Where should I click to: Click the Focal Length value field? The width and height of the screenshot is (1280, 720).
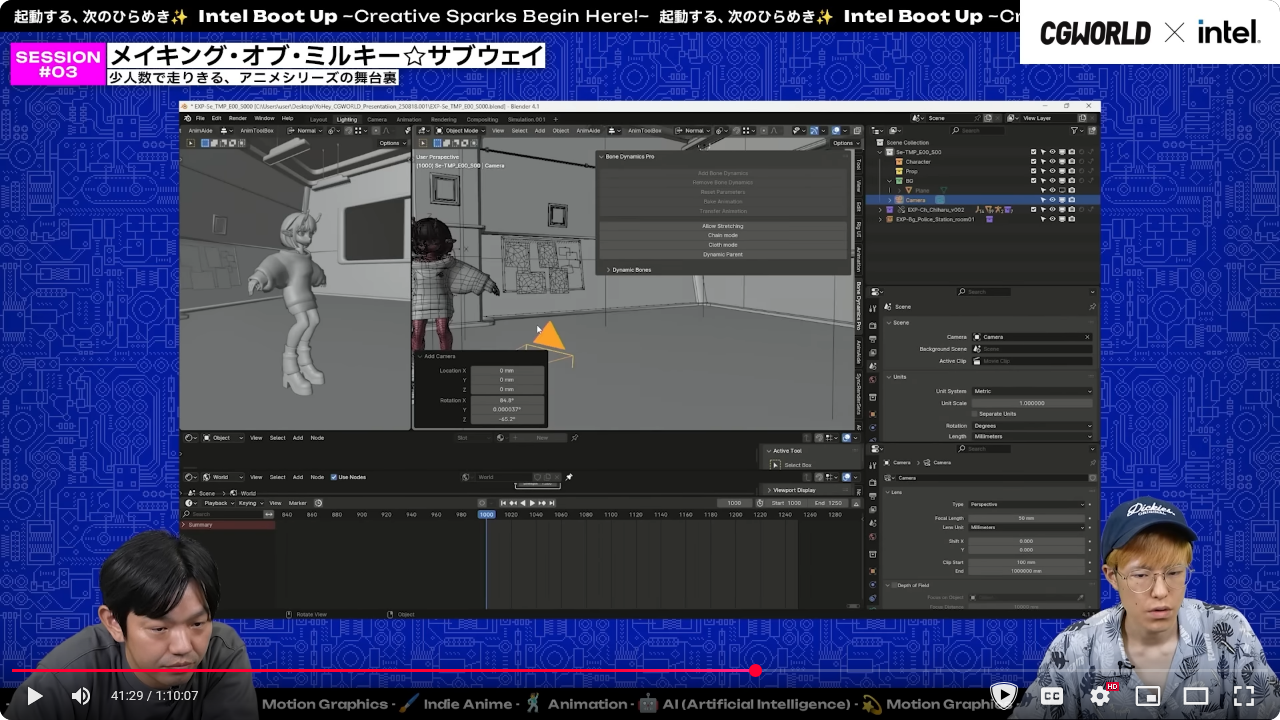tap(1026, 518)
